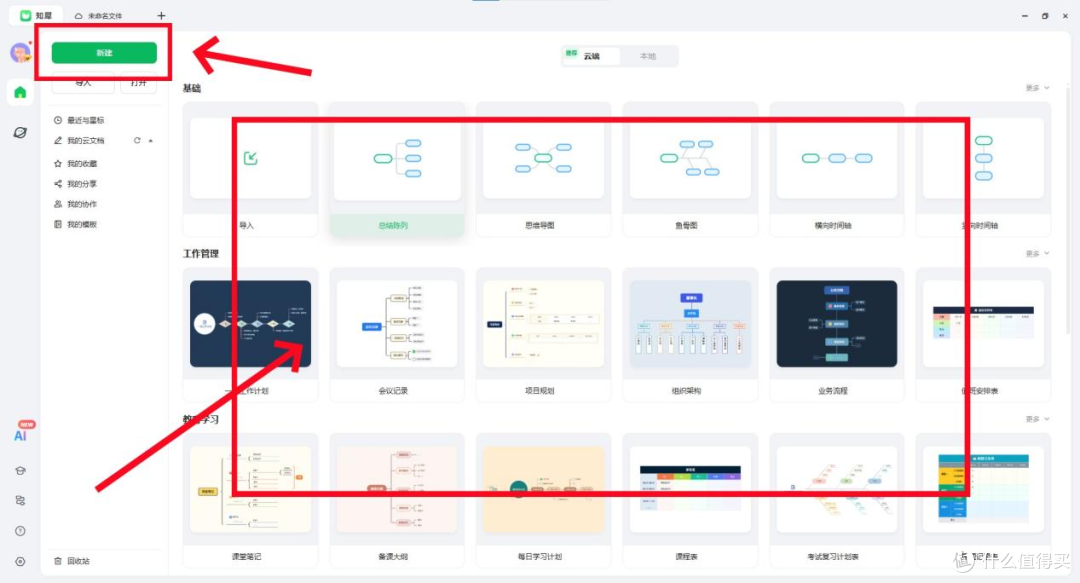The image size is (1080, 583).
Task: Click the share icon beside 我的分享
Action: pyautogui.click(x=58, y=184)
